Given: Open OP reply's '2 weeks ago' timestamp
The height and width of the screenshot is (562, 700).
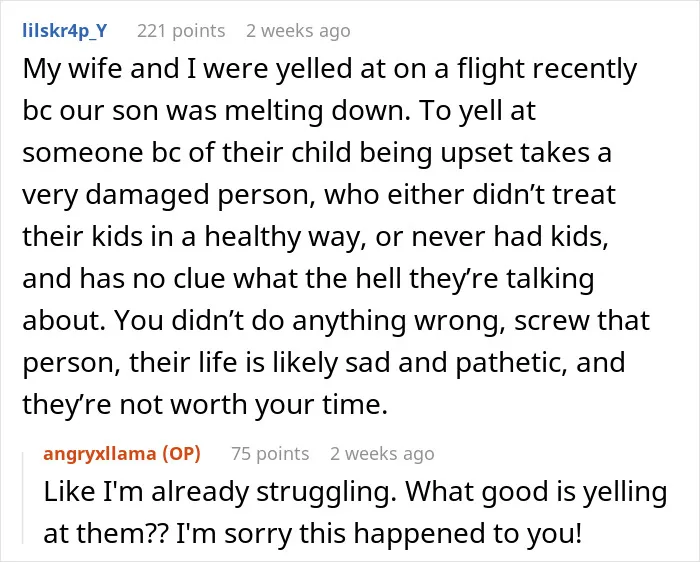Looking at the screenshot, I should pyautogui.click(x=382, y=454).
